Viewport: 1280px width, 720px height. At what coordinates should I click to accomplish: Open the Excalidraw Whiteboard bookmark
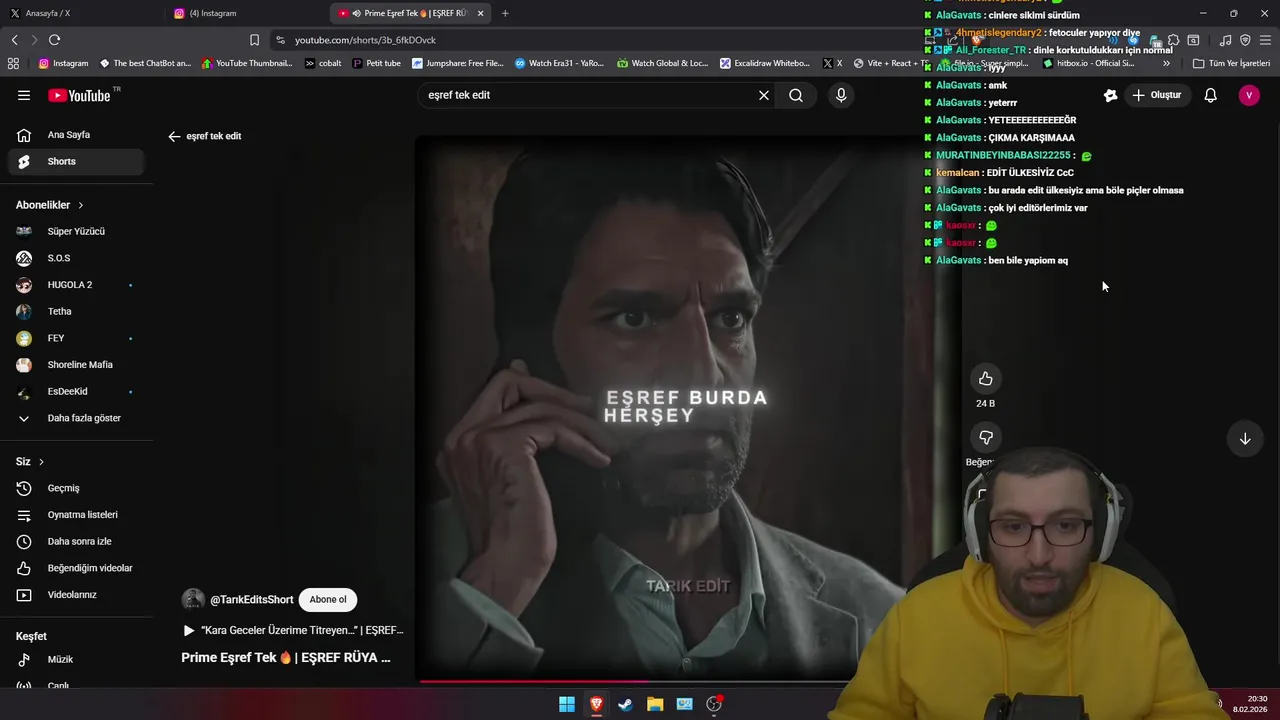pyautogui.click(x=765, y=63)
